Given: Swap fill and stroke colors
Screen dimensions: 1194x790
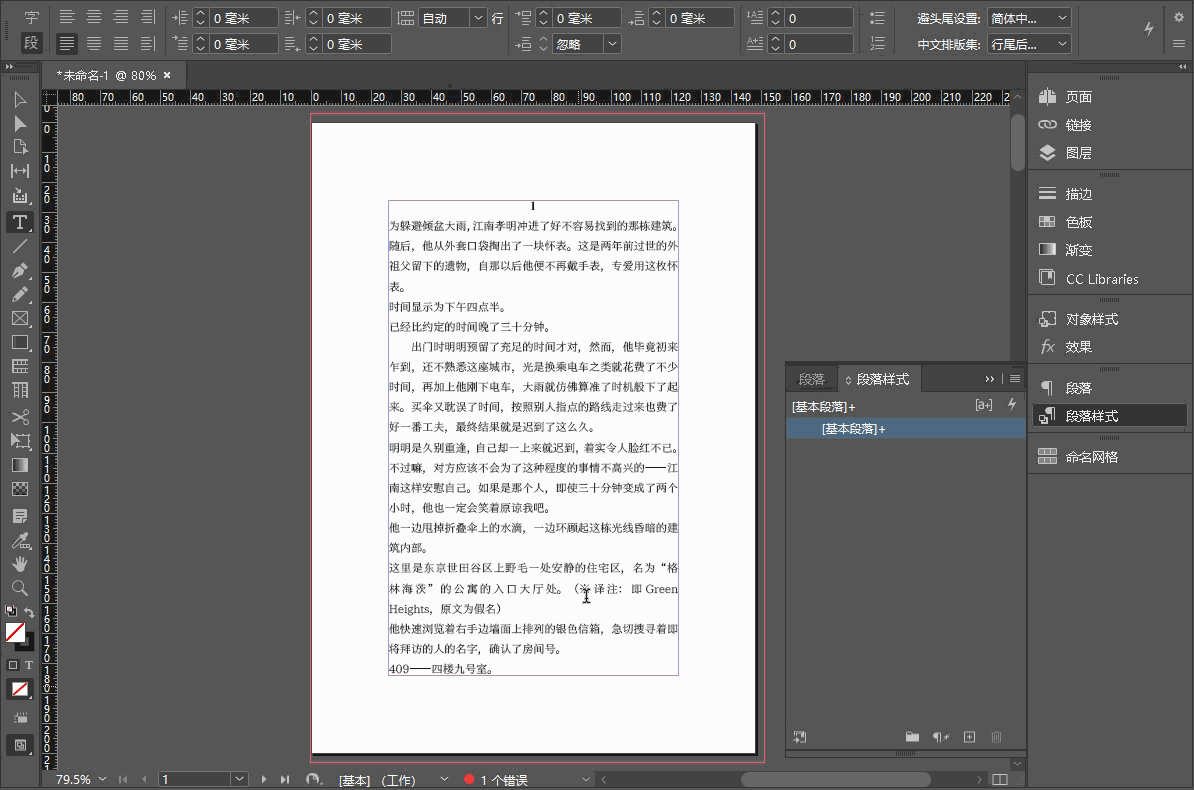Looking at the screenshot, I should pyautogui.click(x=29, y=612).
